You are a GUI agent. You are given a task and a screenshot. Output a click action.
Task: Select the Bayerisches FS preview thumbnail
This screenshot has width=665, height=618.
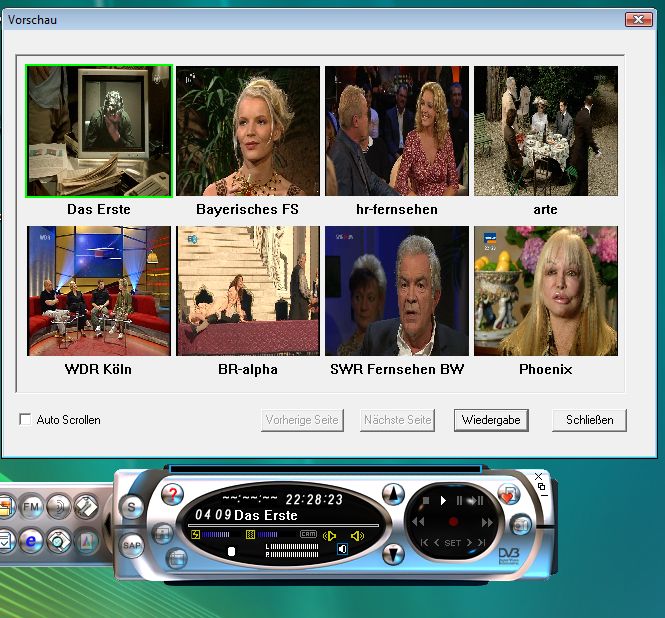[248, 131]
